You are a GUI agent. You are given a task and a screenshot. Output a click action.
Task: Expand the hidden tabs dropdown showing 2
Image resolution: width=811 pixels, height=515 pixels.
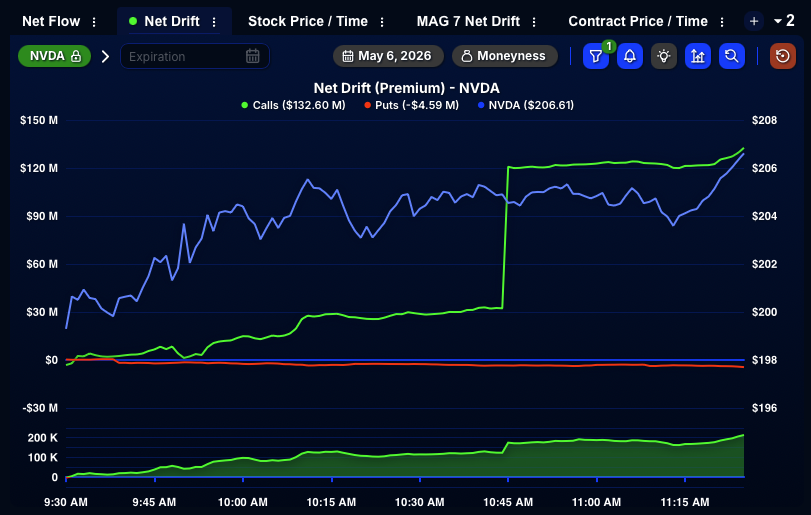[x=784, y=21]
